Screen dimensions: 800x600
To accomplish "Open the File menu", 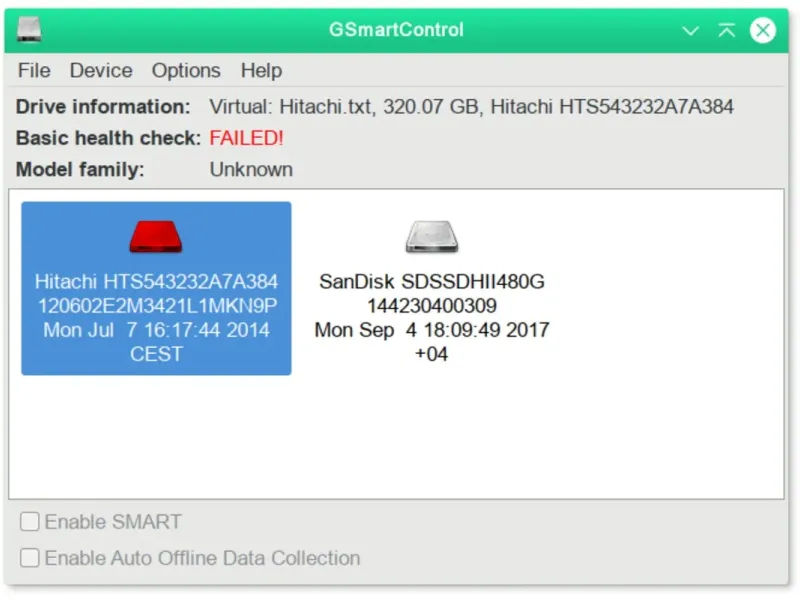I will pos(34,70).
